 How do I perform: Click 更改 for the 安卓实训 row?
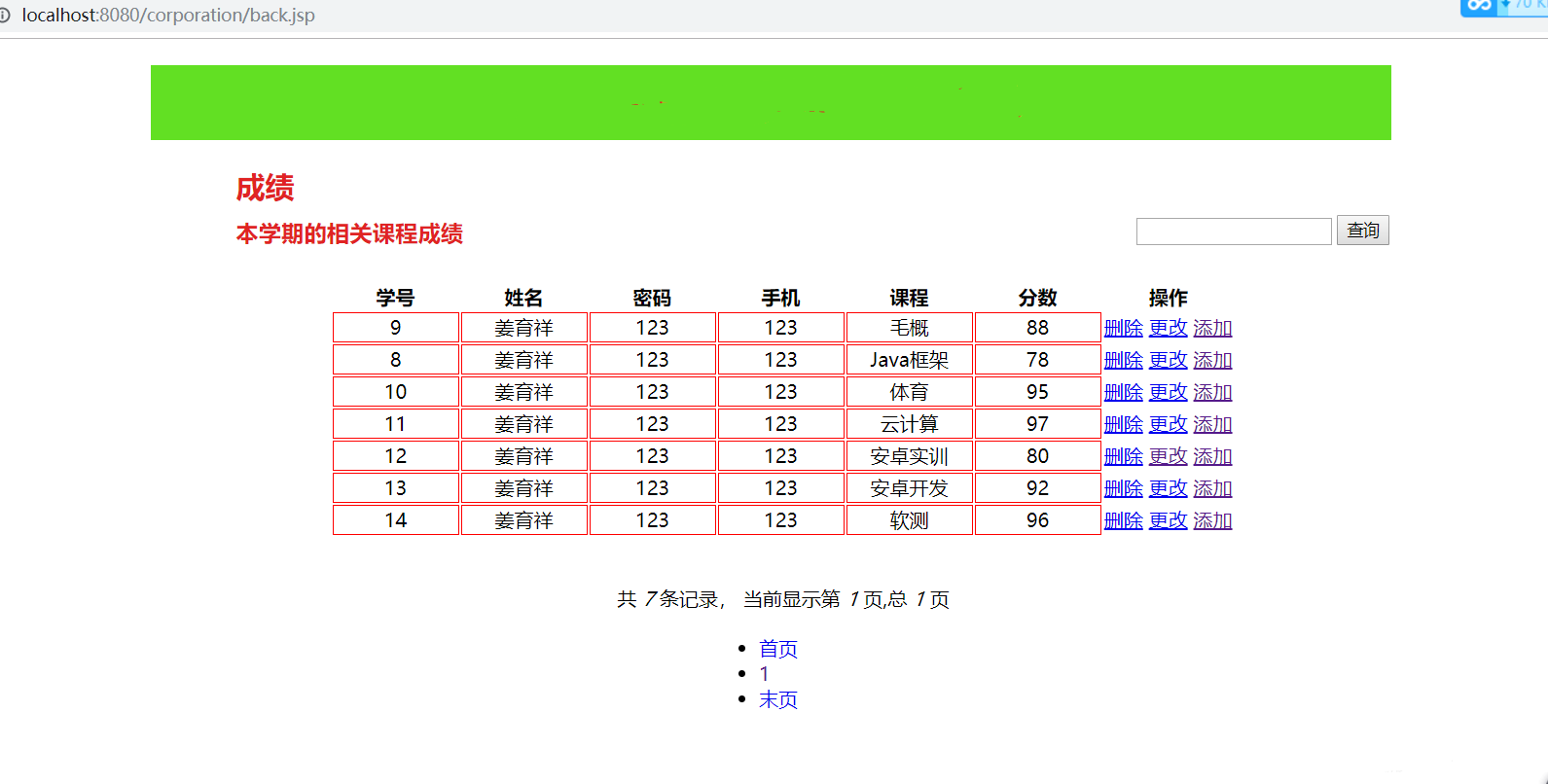coord(1168,457)
